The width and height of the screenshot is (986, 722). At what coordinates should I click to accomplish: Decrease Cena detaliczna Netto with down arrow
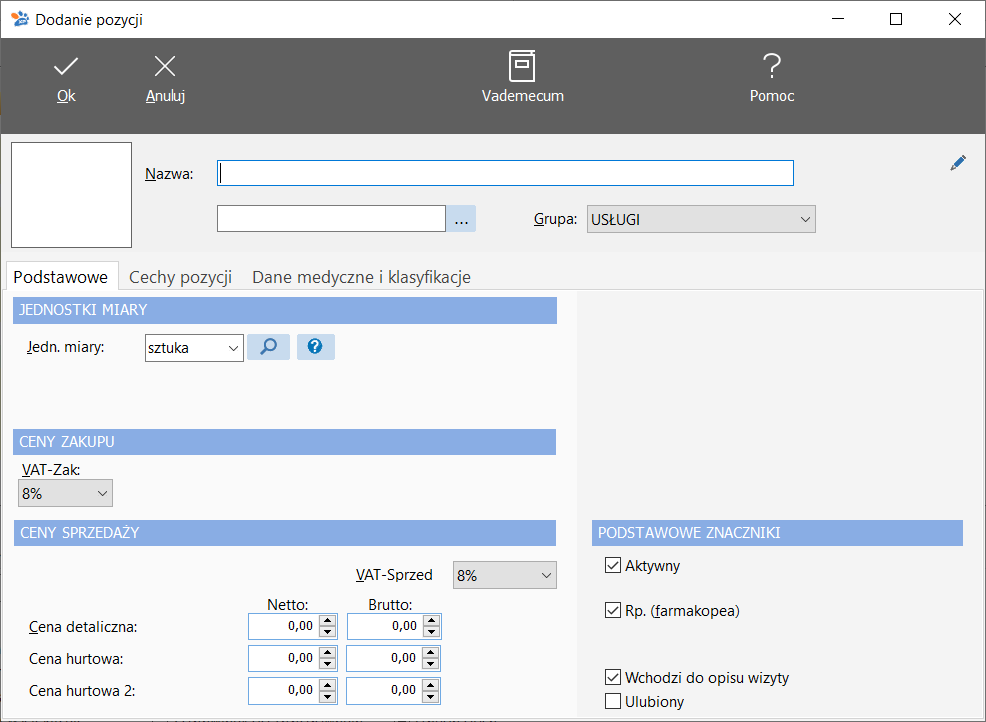point(328,632)
